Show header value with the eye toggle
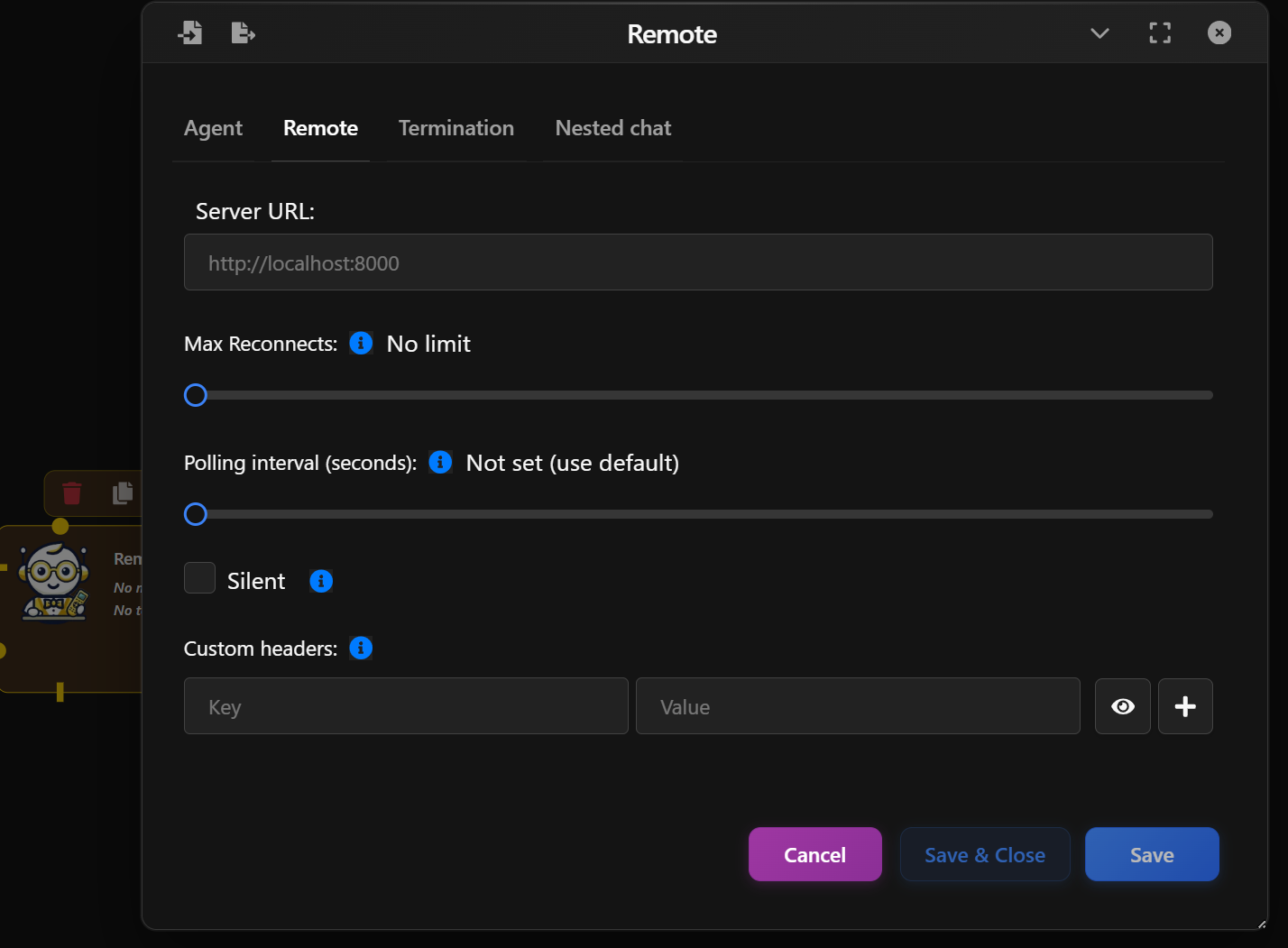Image resolution: width=1288 pixels, height=948 pixels. (x=1122, y=706)
